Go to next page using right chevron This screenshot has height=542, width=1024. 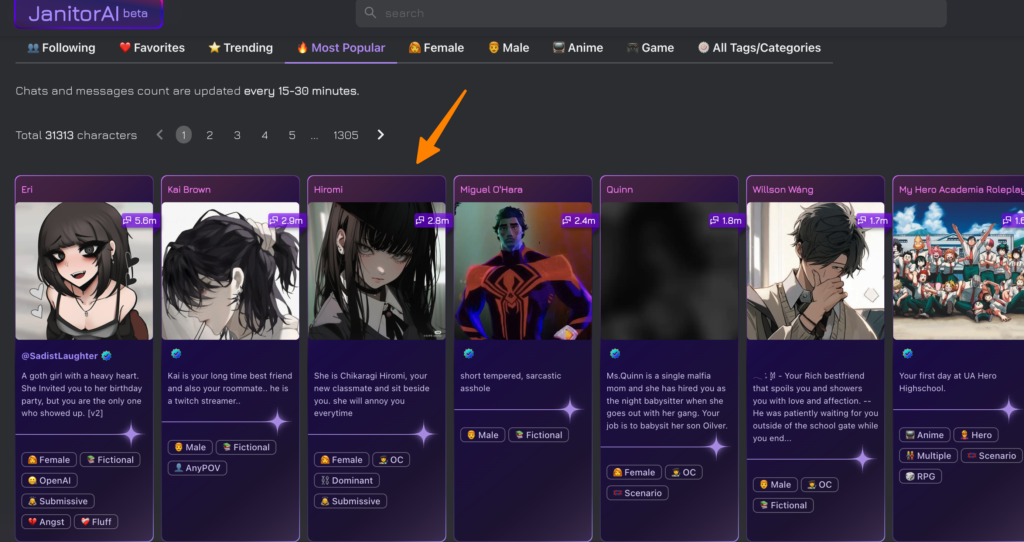(380, 135)
